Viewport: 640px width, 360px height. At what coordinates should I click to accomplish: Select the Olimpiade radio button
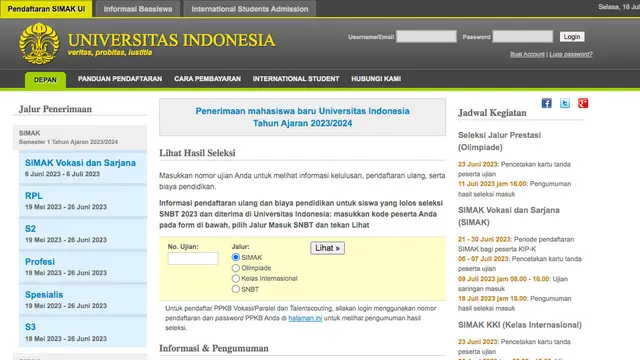point(236,268)
